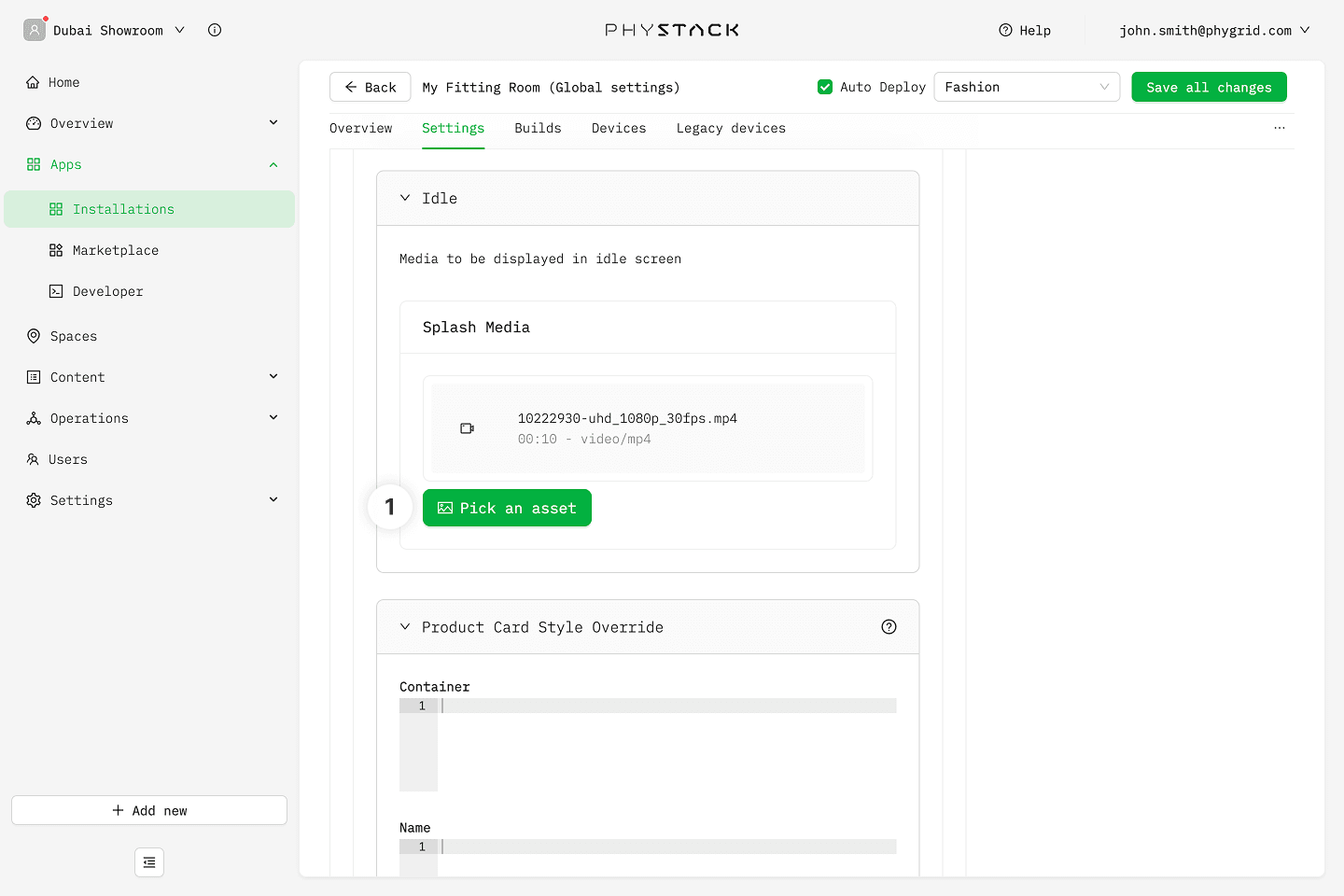Screen dimensions: 1344x896
Task: Expand the Operations sidebar chevron
Action: 273,417
